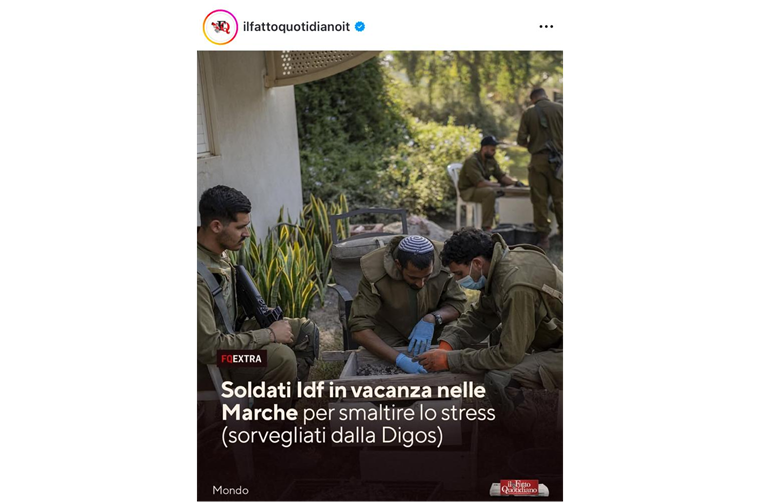The width and height of the screenshot is (778, 503).
Task: Open the three-dot more options menu
Action: [x=546, y=27]
